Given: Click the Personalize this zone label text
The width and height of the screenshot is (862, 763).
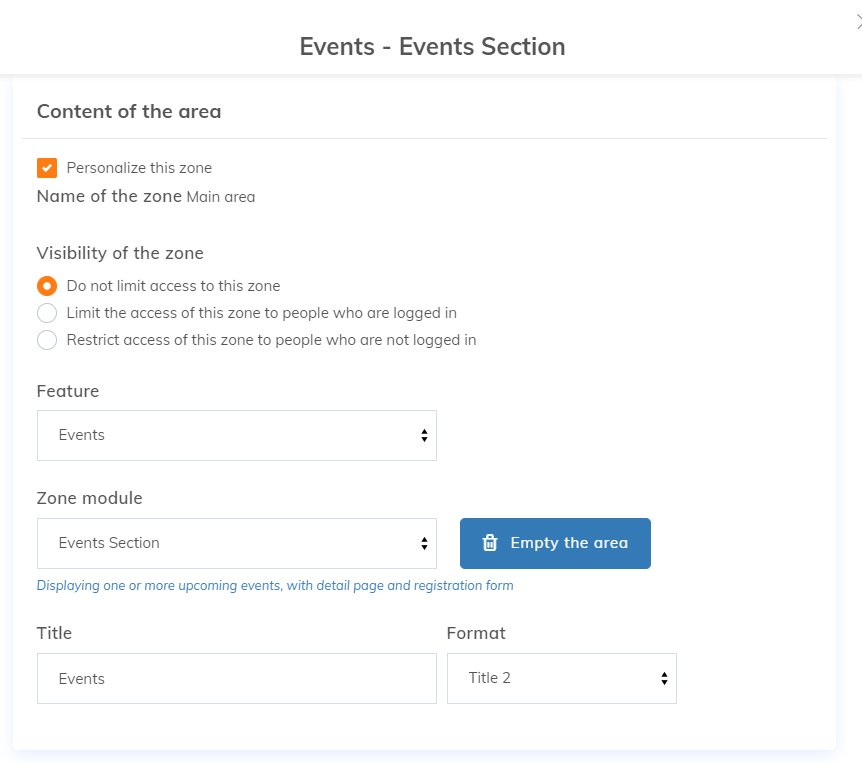Looking at the screenshot, I should click(x=139, y=168).
